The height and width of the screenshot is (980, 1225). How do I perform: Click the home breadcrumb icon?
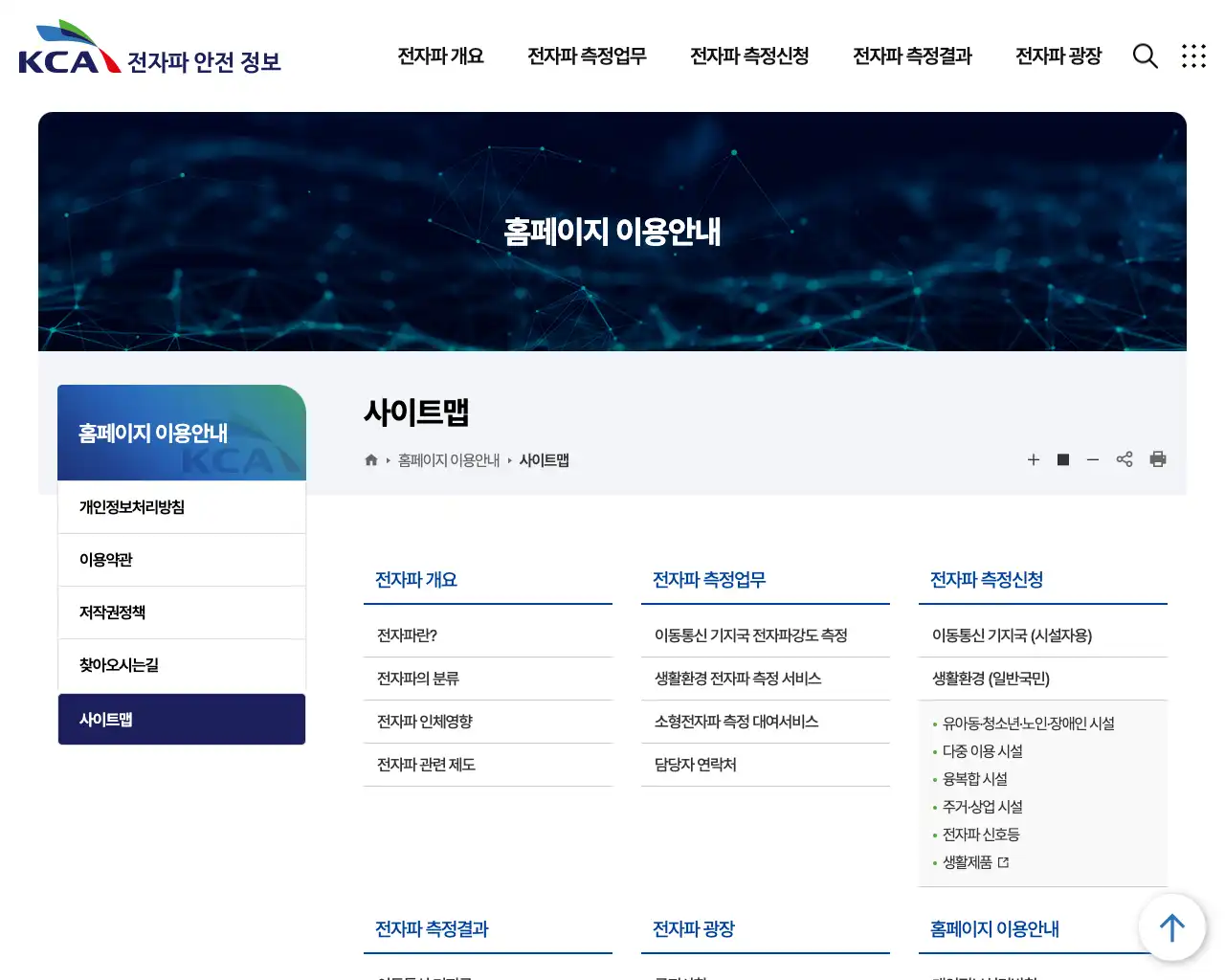tap(370, 459)
